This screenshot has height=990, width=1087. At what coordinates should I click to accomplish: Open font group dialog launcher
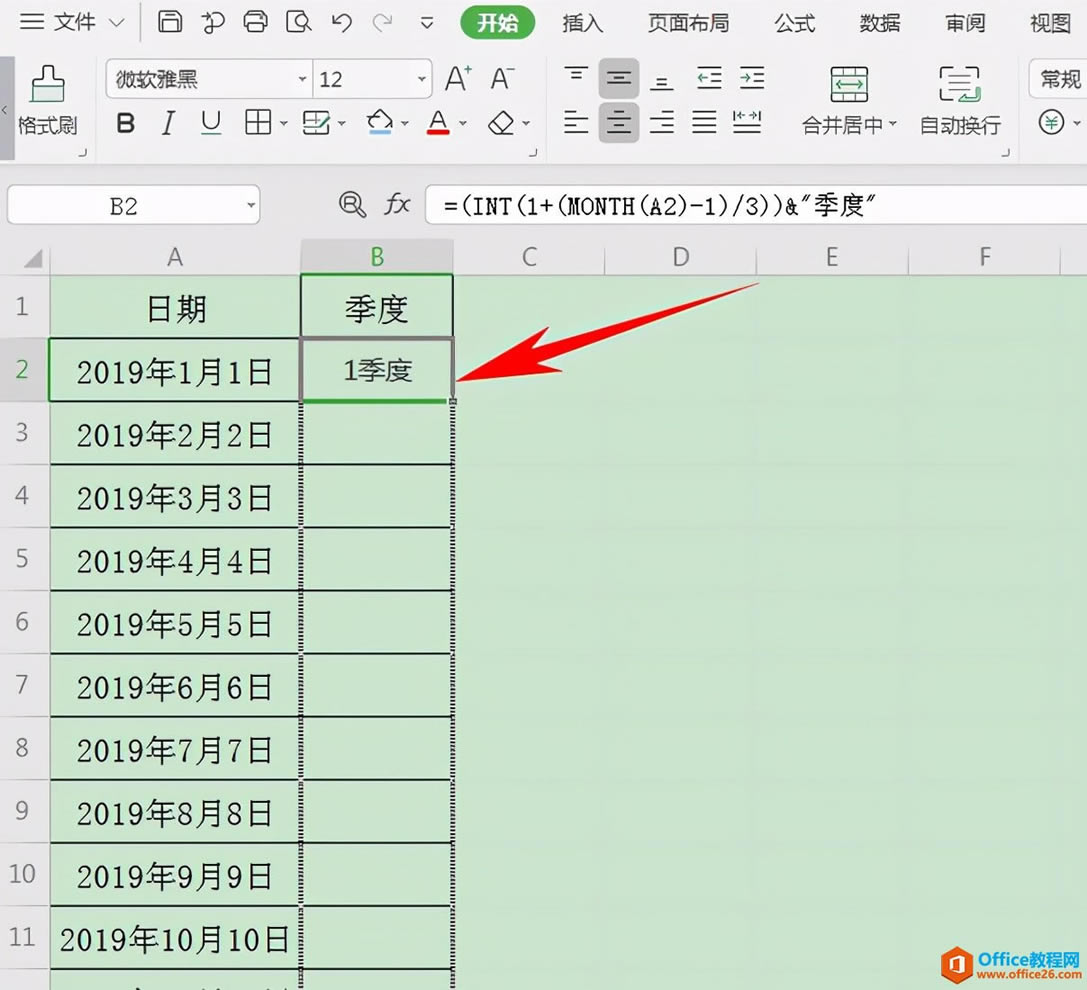[532, 151]
